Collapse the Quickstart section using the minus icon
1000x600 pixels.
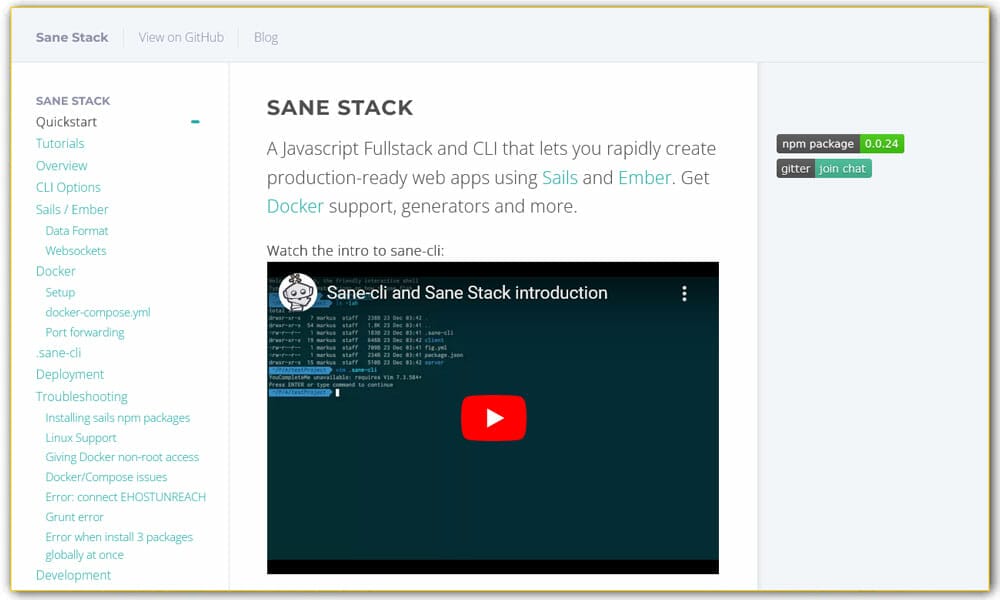pyautogui.click(x=196, y=120)
